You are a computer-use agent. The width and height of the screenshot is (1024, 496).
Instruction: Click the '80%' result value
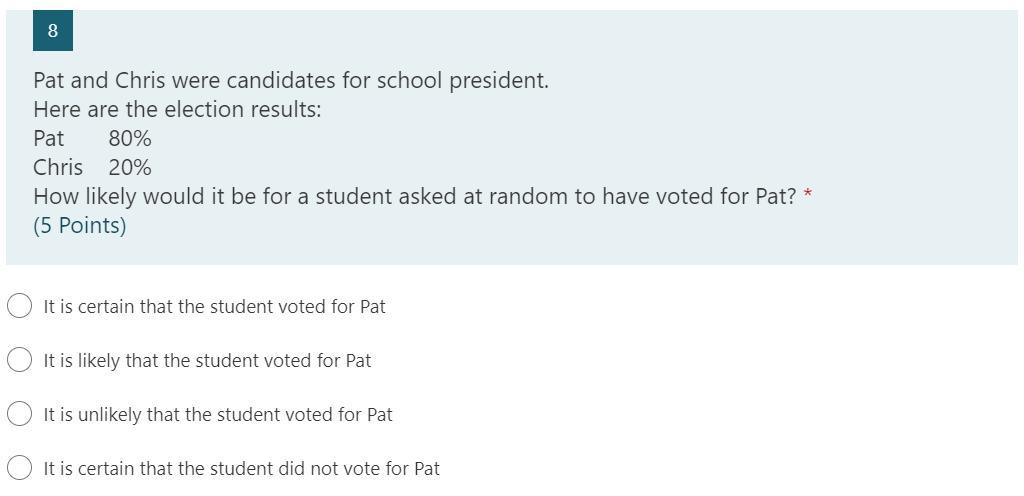pos(130,139)
